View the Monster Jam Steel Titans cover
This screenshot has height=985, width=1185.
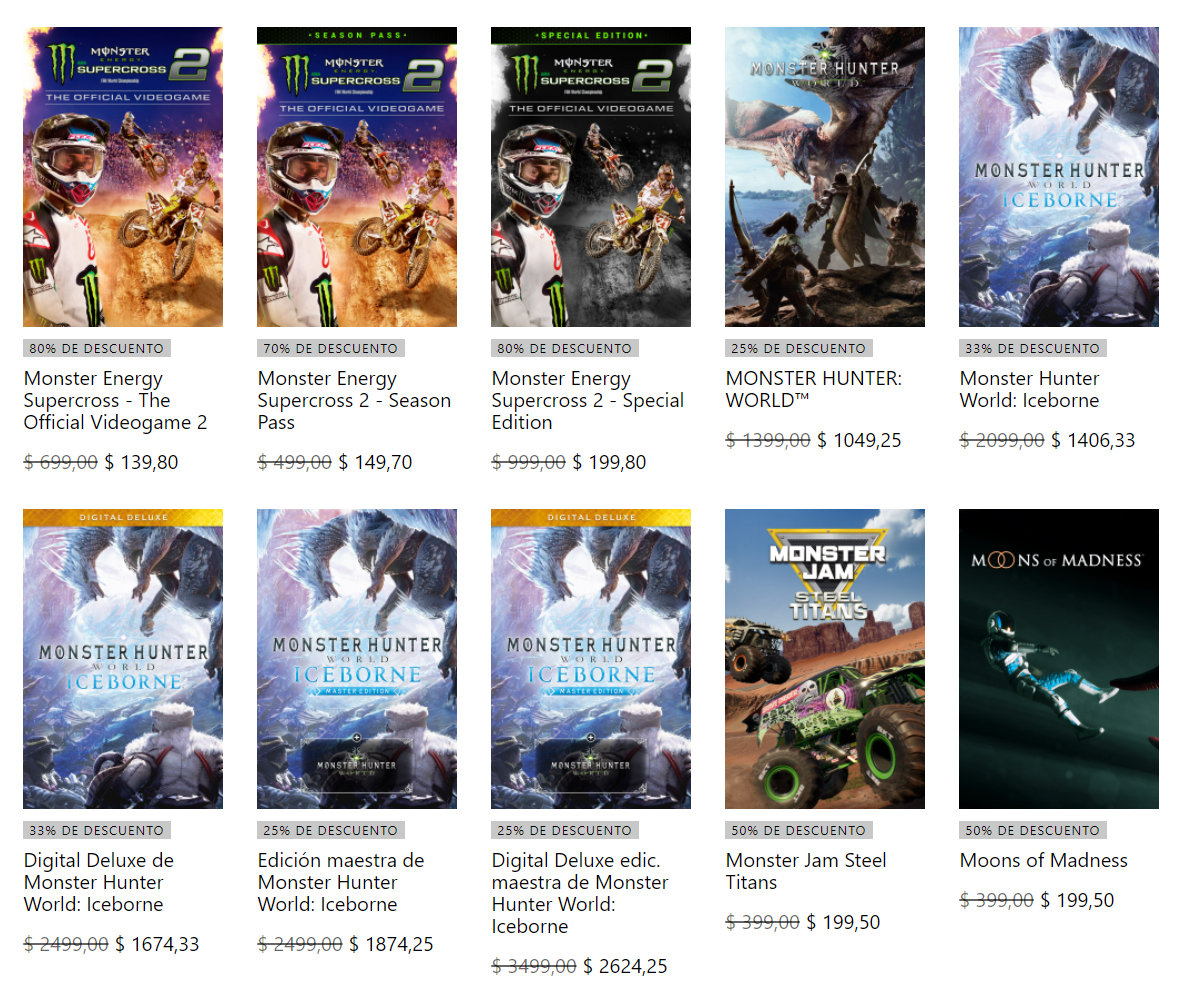825,658
